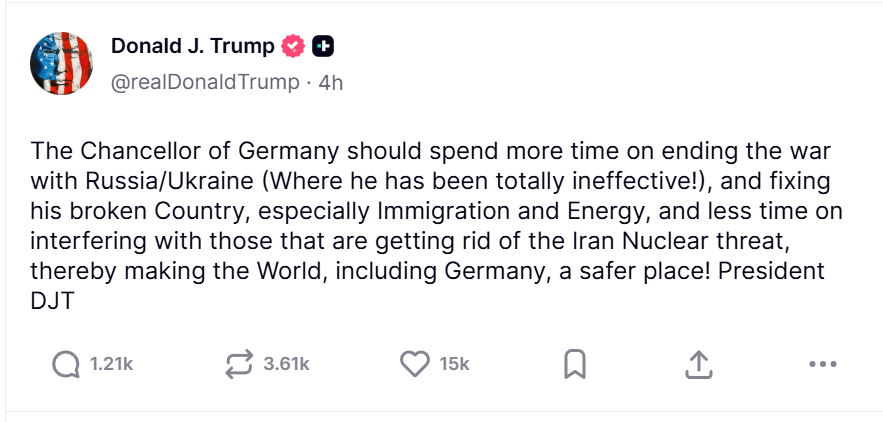883x422 pixels.
Task: Click the post text starting "The Chancellor"
Action: pyautogui.click(x=100, y=151)
